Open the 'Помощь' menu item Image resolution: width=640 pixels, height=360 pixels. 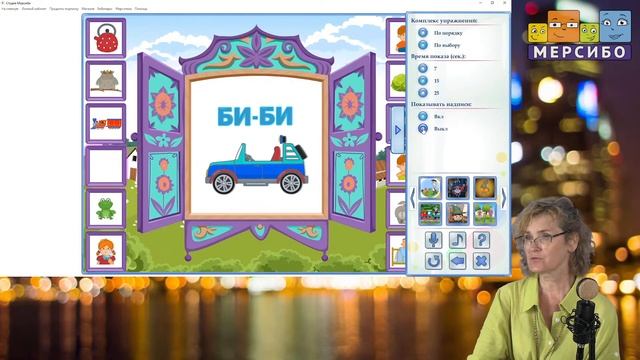[x=141, y=9]
